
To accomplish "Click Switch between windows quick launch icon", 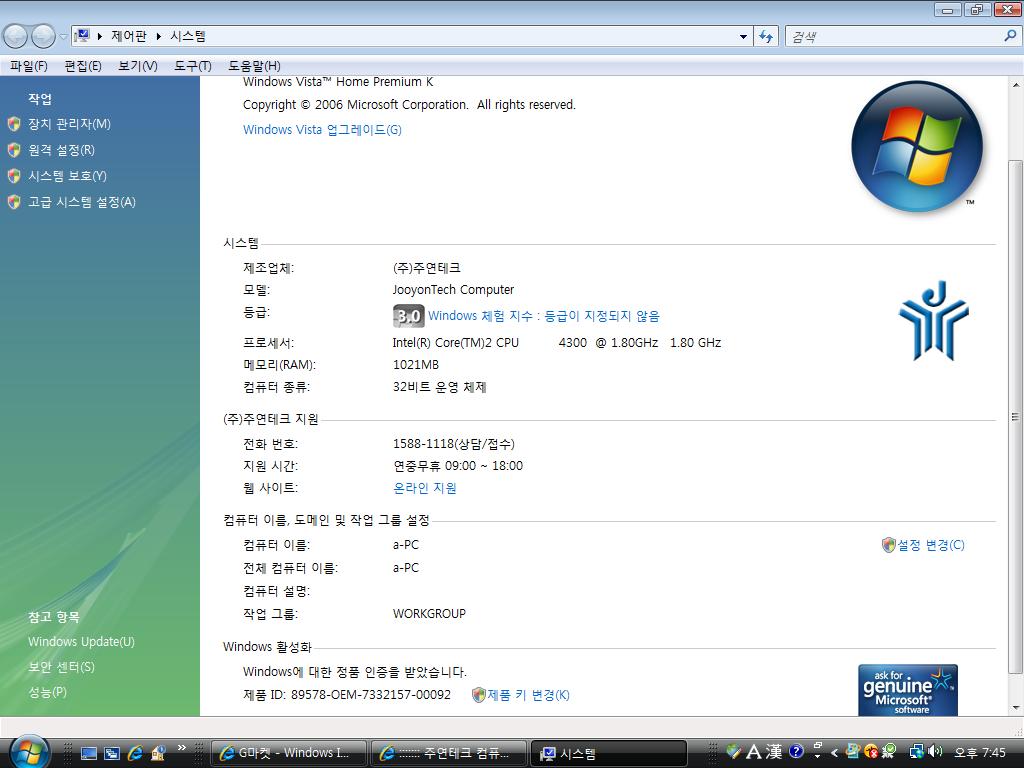I will click(112, 754).
